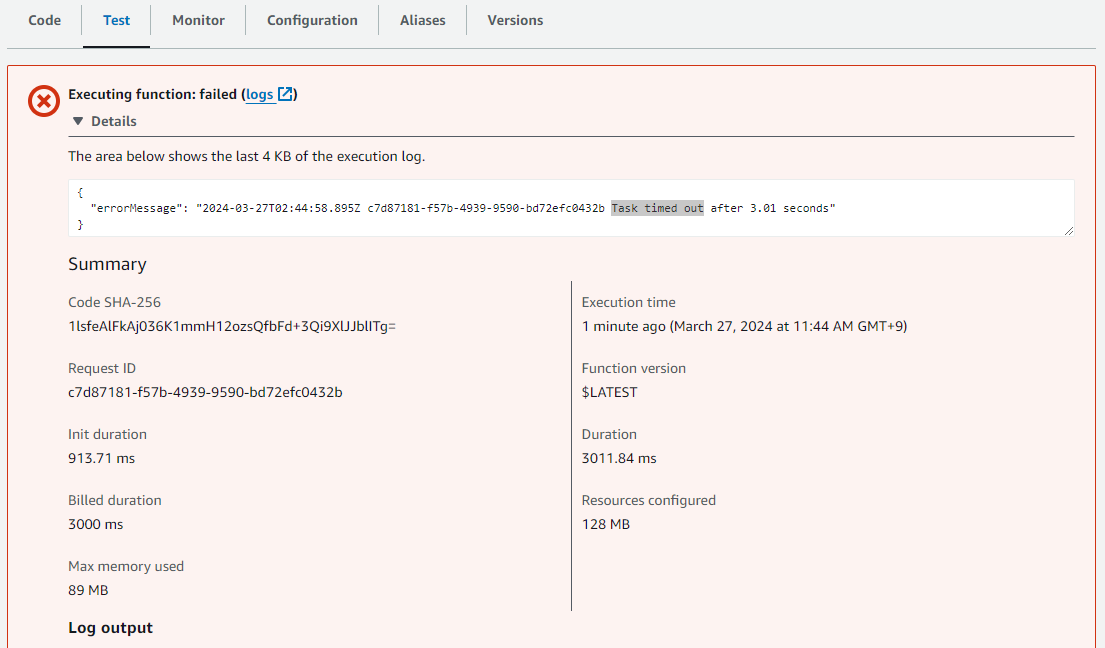Screen dimensions: 1105x648
Task: Click the external link icon beside logs
Action: [x=285, y=94]
